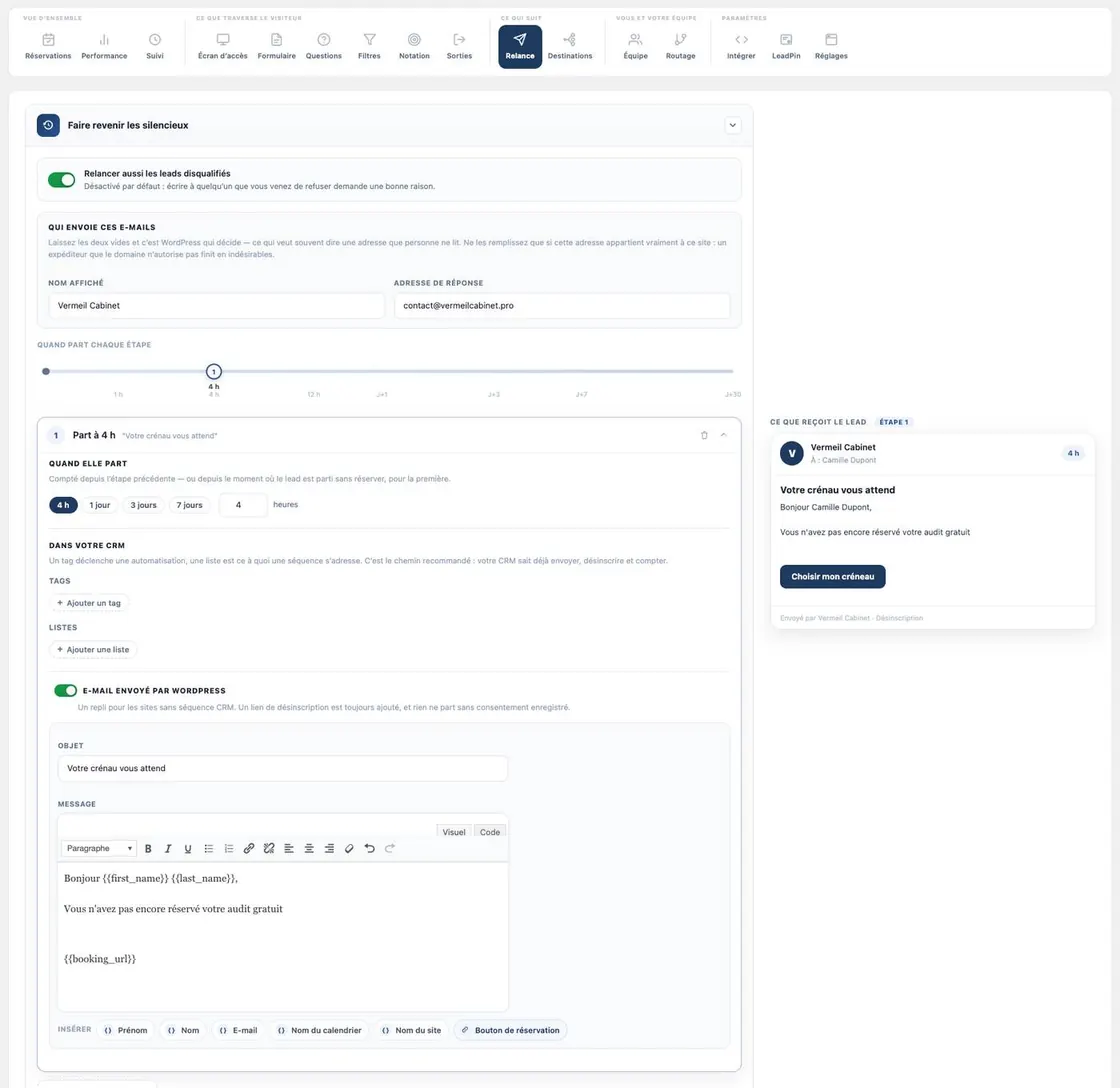Select the '3 jours' delay option

(x=144, y=505)
